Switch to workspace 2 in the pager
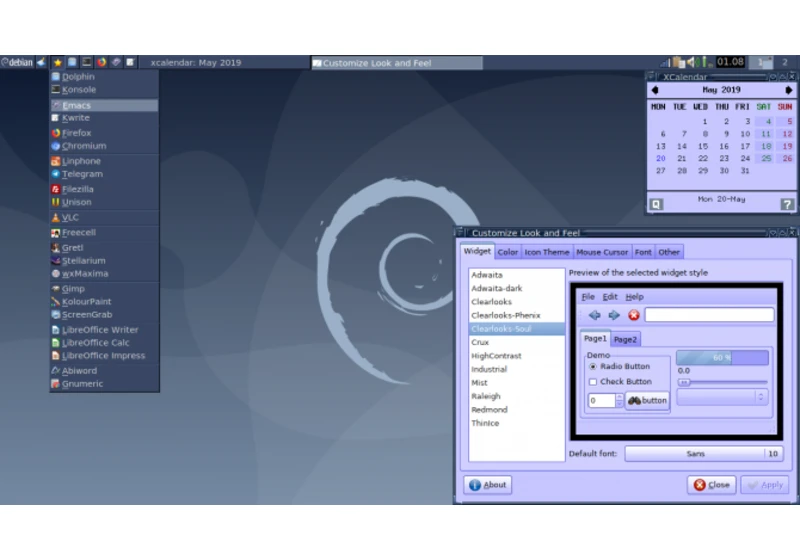The height and width of the screenshot is (560, 800). tap(785, 62)
